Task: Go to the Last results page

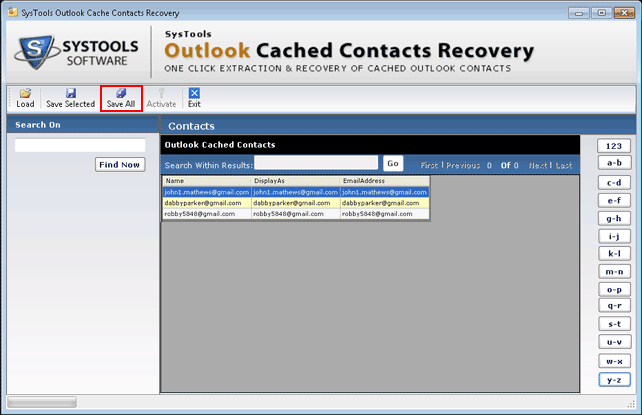Action: 564,165
